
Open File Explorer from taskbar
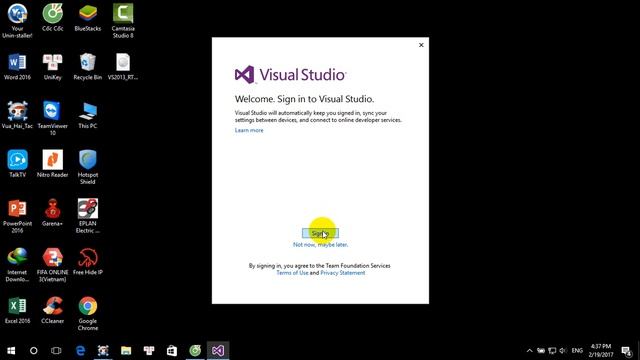pyautogui.click(x=126, y=351)
